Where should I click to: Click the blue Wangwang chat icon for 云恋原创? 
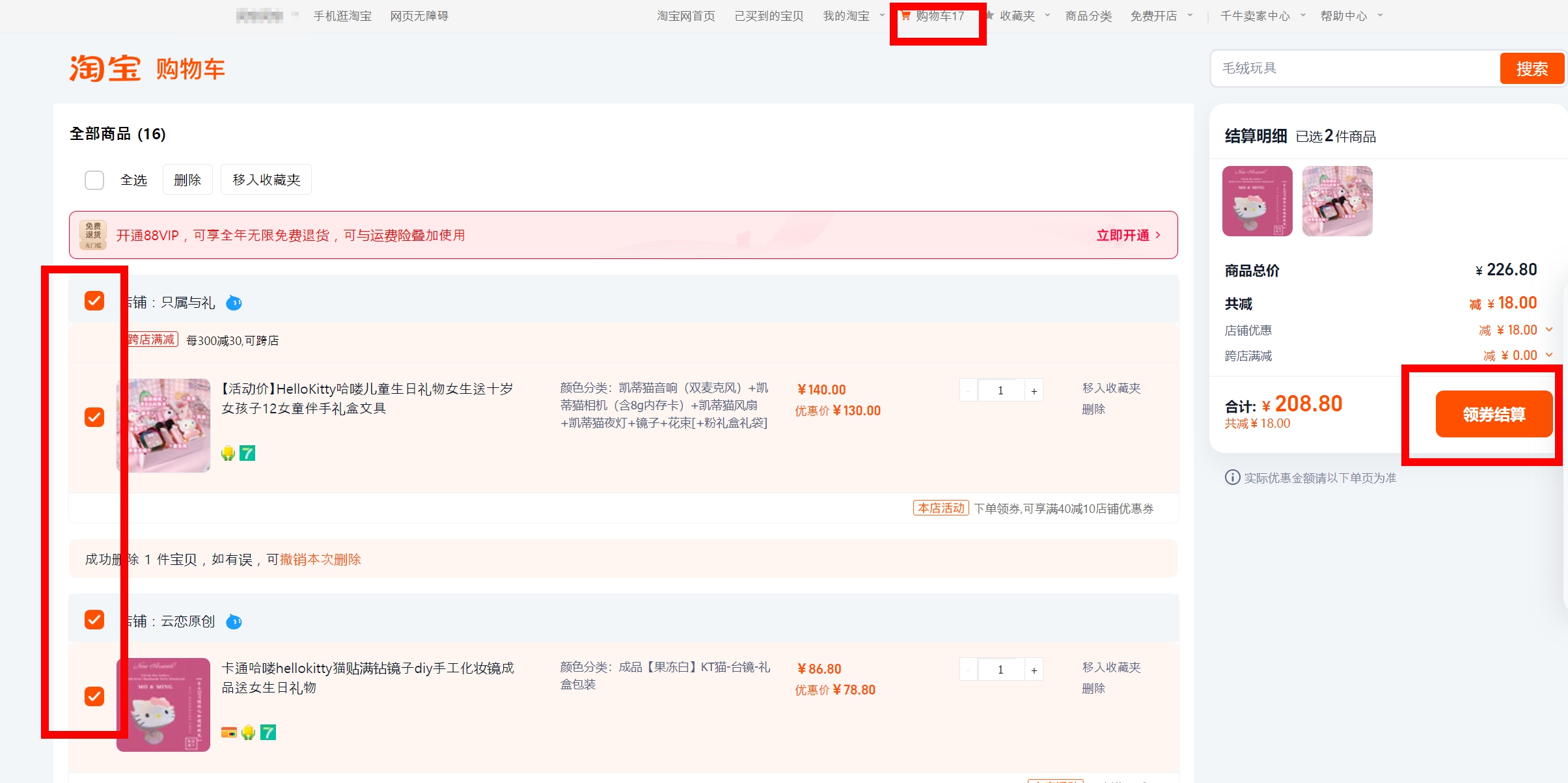point(234,622)
